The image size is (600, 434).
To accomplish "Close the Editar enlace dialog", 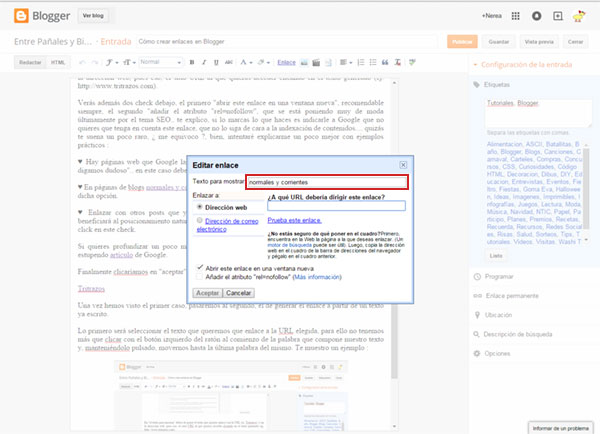I will 403,165.
